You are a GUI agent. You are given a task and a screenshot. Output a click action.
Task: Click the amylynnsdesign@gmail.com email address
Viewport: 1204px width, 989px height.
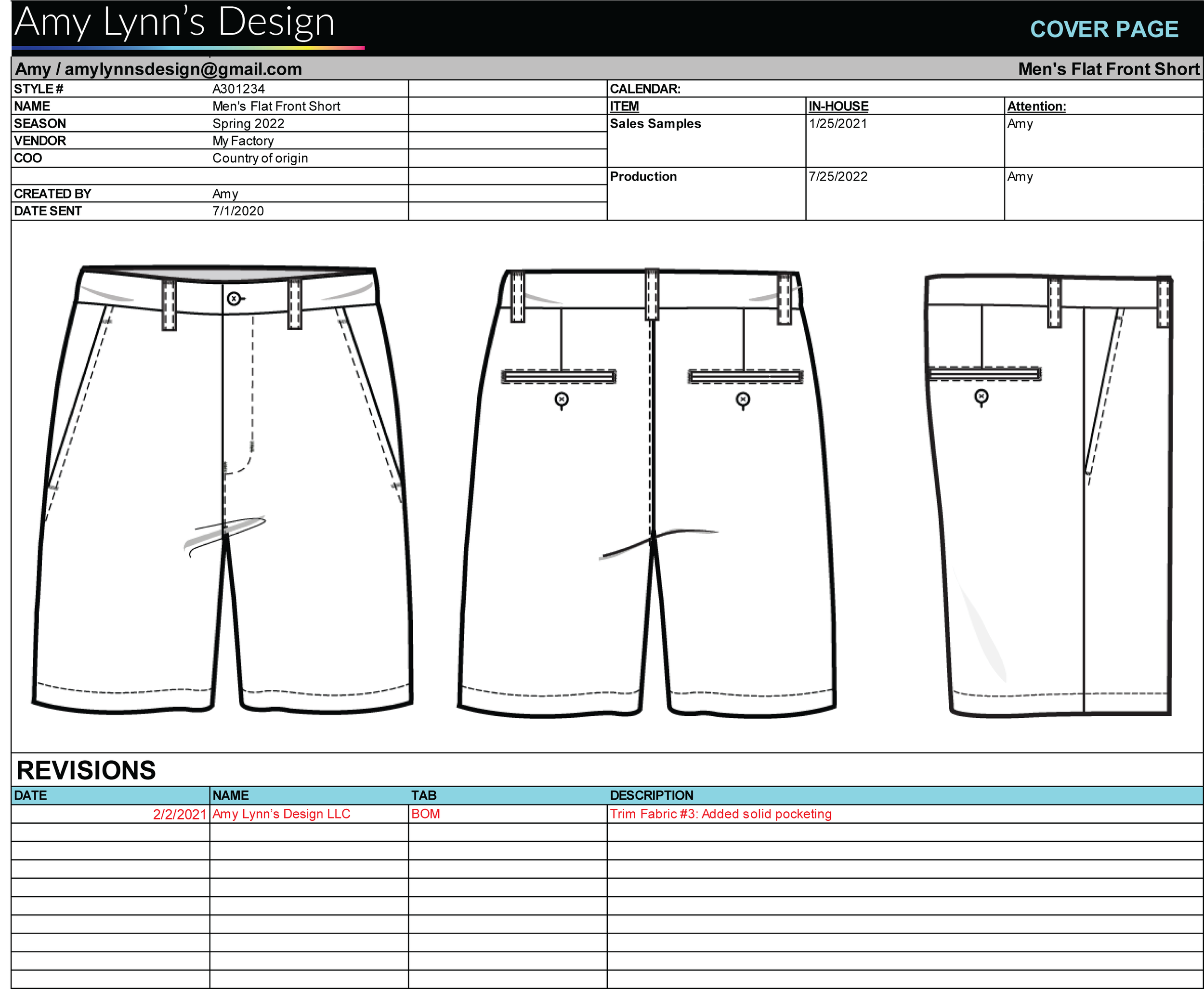point(183,69)
